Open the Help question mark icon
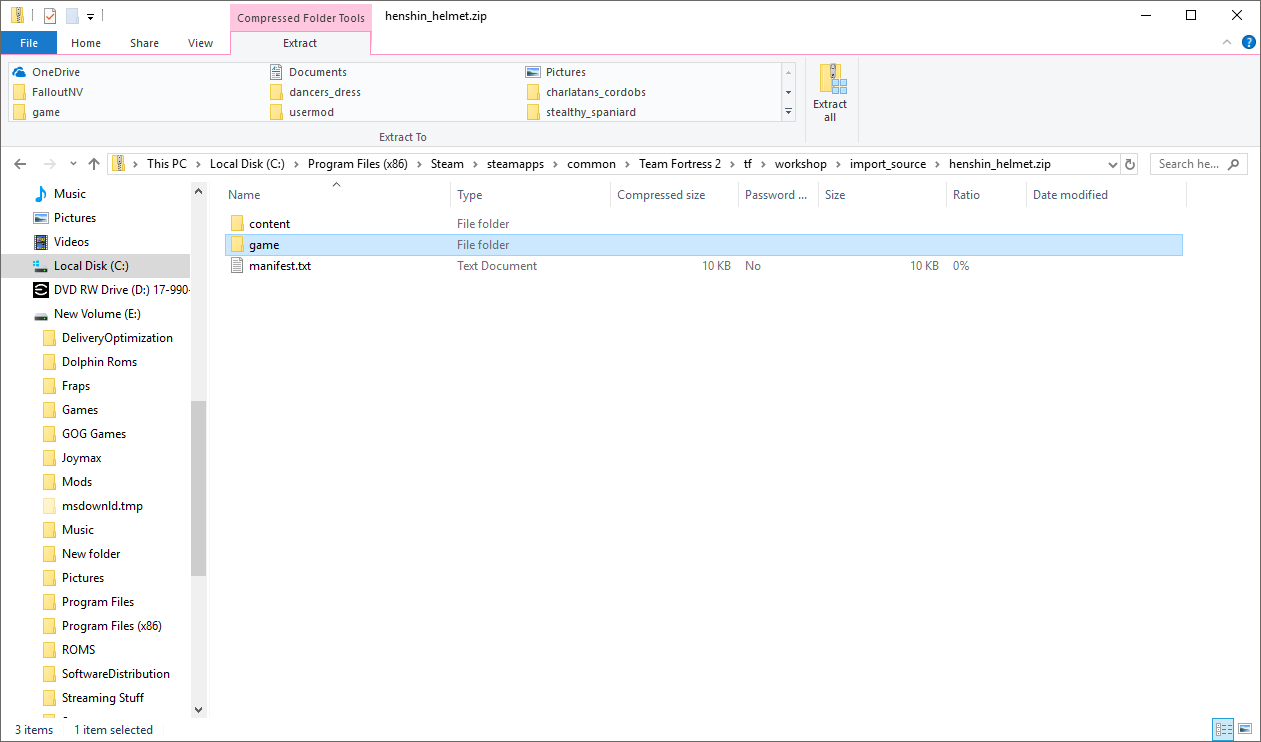1261x742 pixels. click(x=1248, y=43)
